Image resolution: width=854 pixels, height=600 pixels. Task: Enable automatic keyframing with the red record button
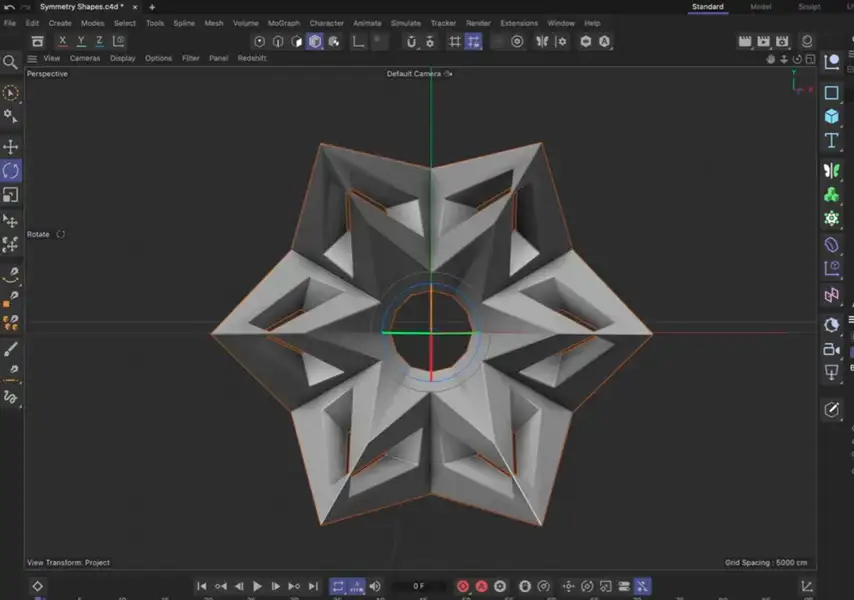tap(480, 586)
